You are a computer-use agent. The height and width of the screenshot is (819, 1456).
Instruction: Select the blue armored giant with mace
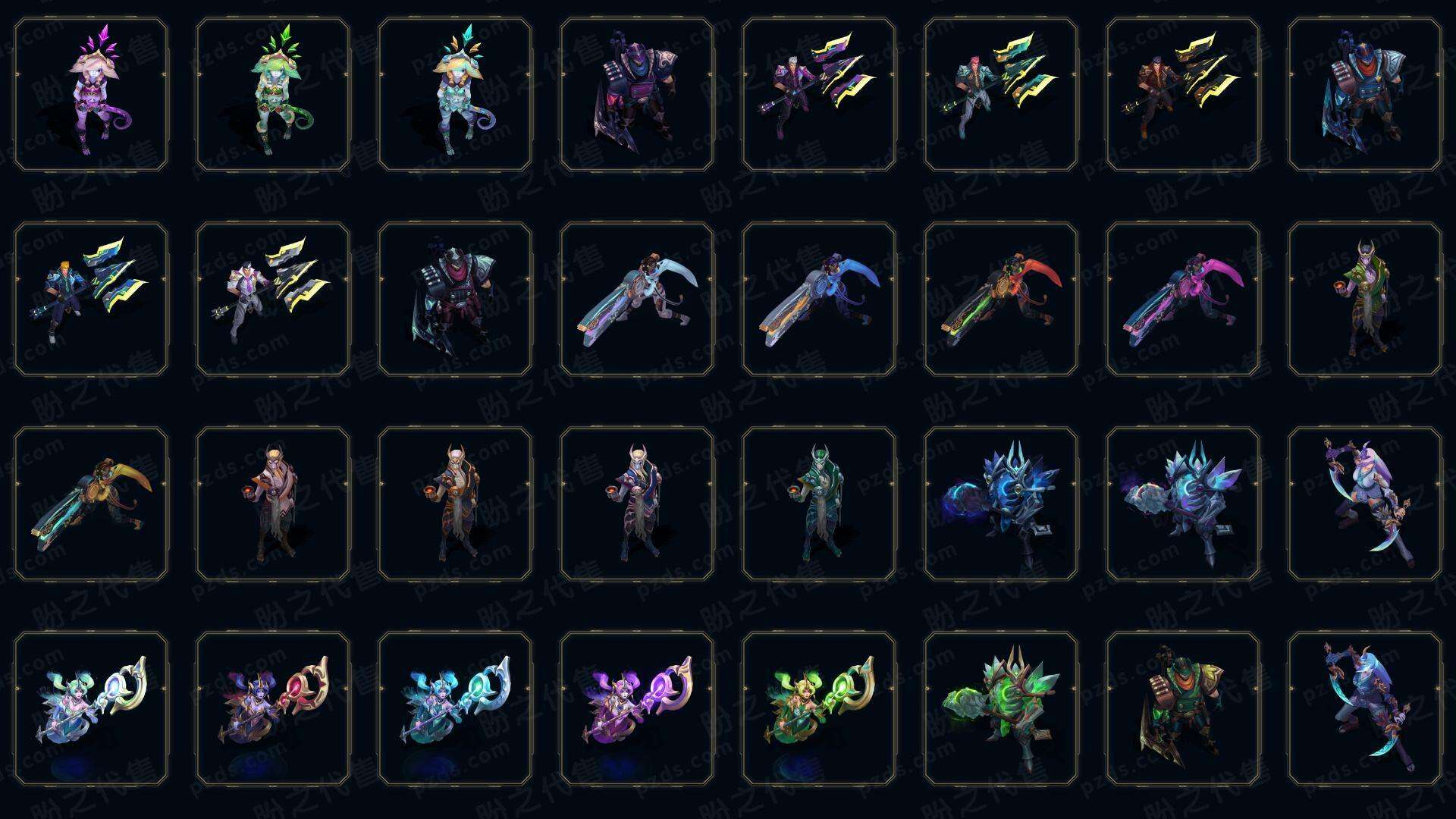tap(1001, 504)
